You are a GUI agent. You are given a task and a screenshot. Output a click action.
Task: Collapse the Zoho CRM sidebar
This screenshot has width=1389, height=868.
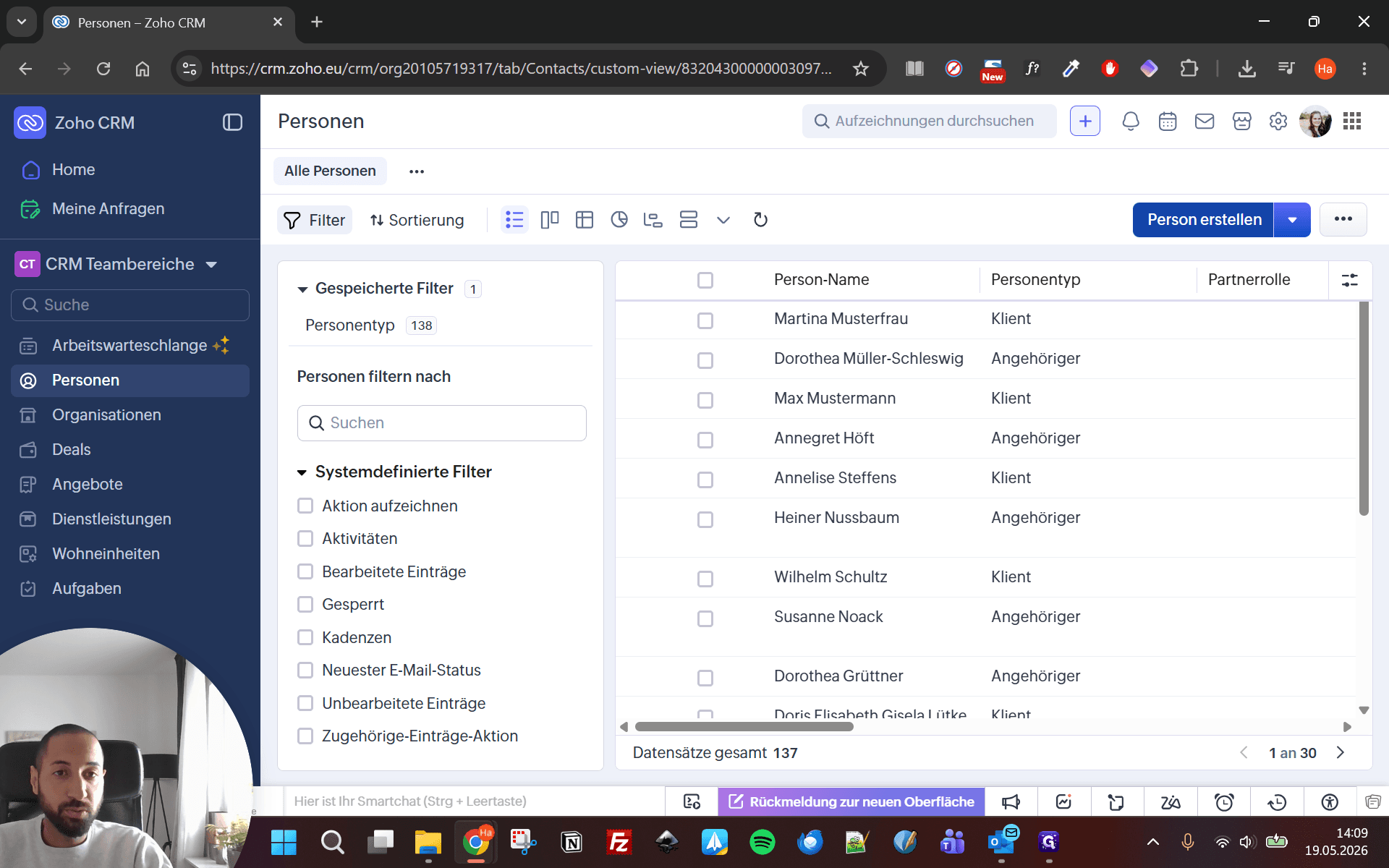tap(232, 122)
